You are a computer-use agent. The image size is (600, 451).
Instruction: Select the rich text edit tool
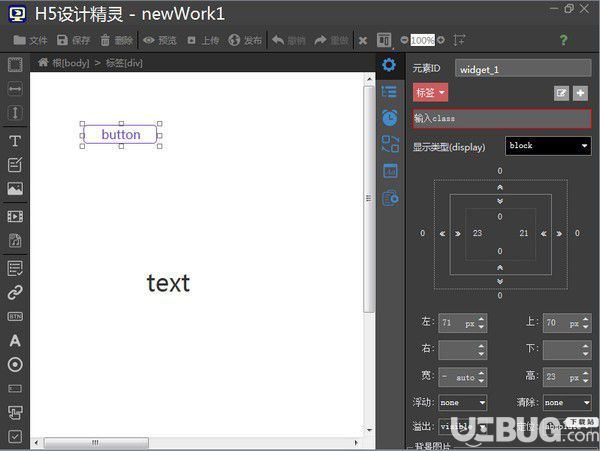(x=15, y=164)
